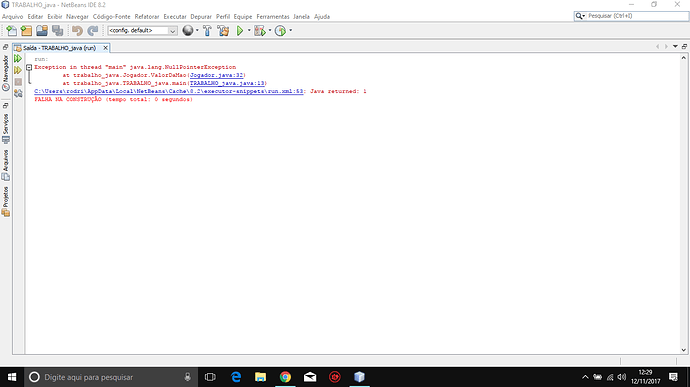The image size is (690, 387).
Task: Open the Perfil menu
Action: tap(223, 16)
